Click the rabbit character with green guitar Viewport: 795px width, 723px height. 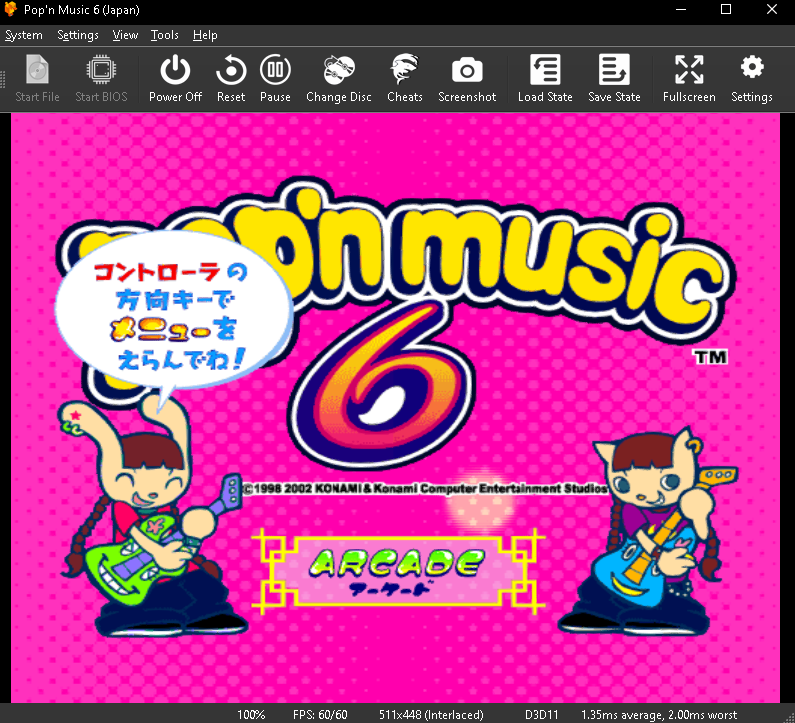tap(152, 517)
